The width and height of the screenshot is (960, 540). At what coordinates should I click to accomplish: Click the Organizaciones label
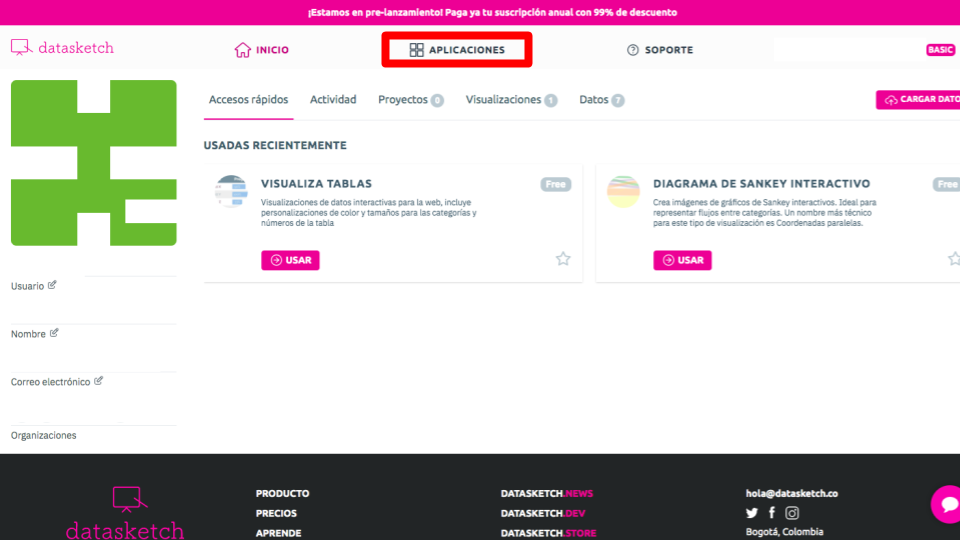coord(43,435)
